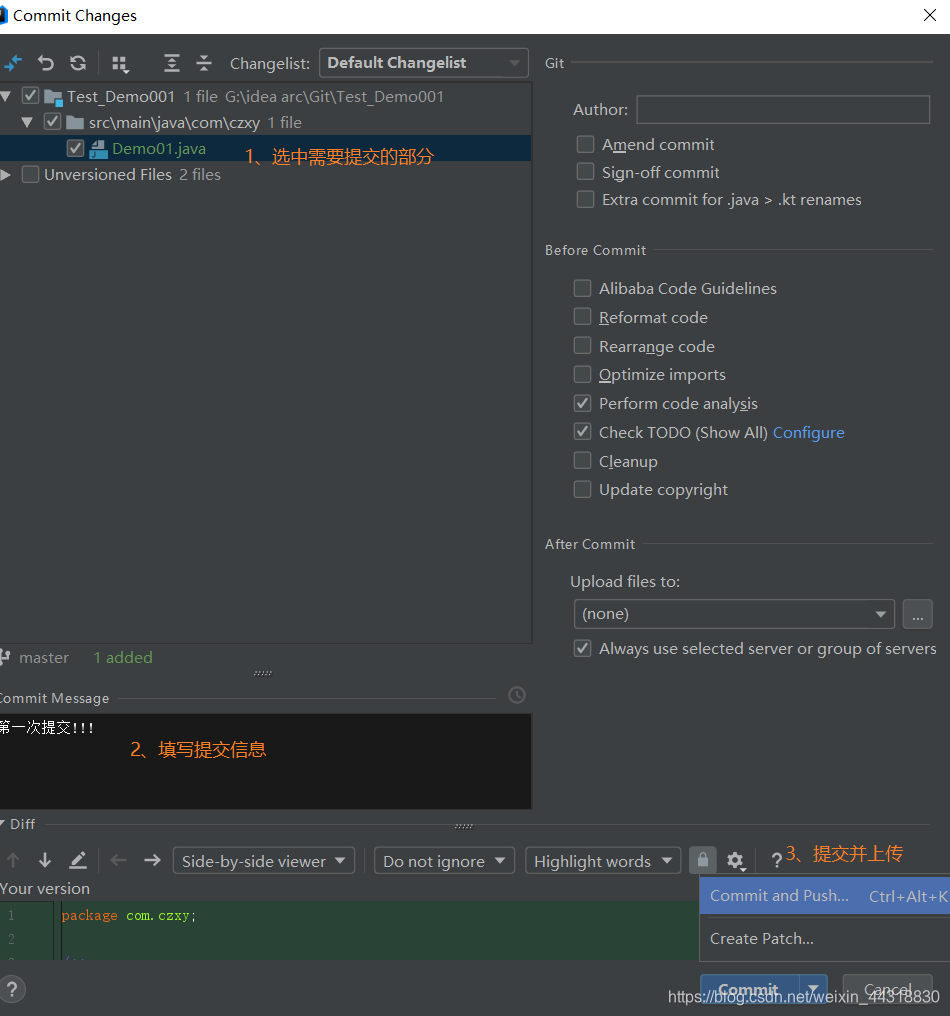Click the Refresh changes icon

(78, 63)
